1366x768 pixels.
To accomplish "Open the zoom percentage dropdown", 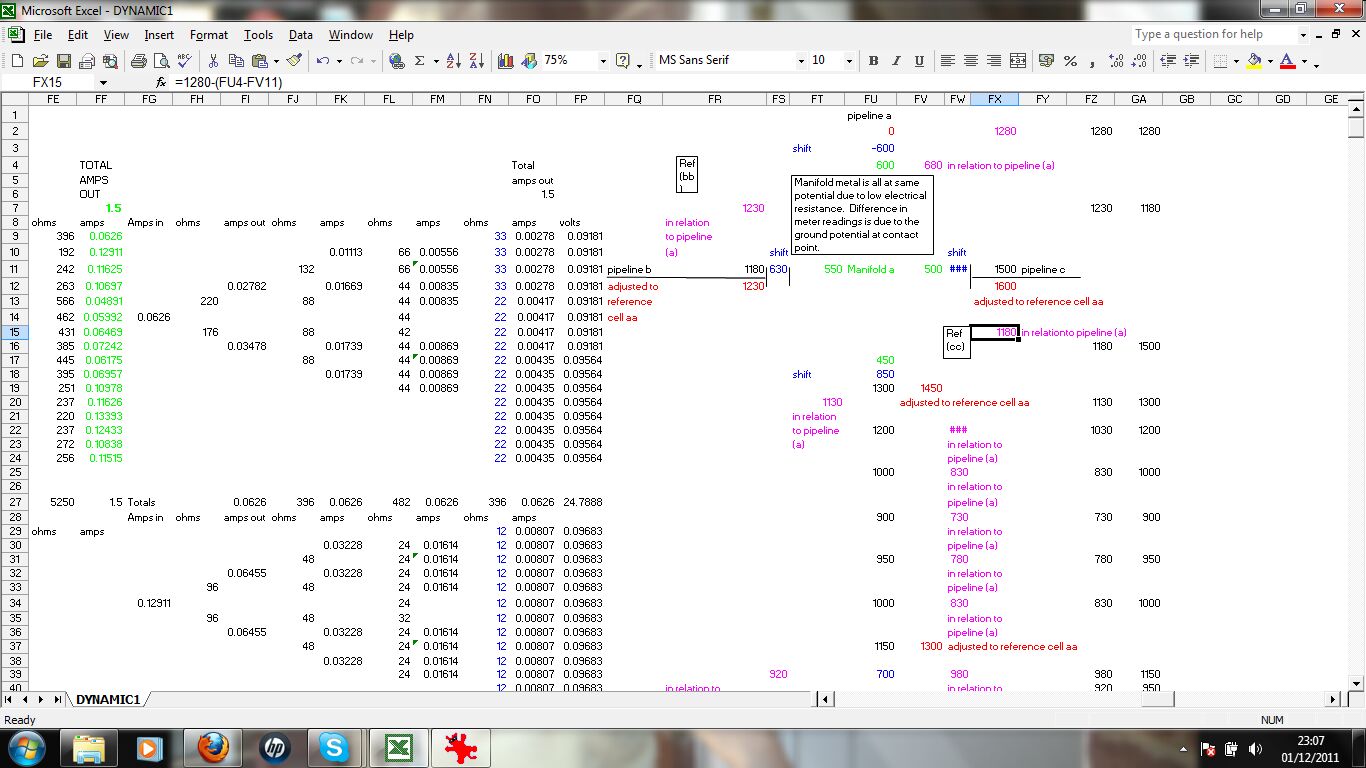I will 603,61.
